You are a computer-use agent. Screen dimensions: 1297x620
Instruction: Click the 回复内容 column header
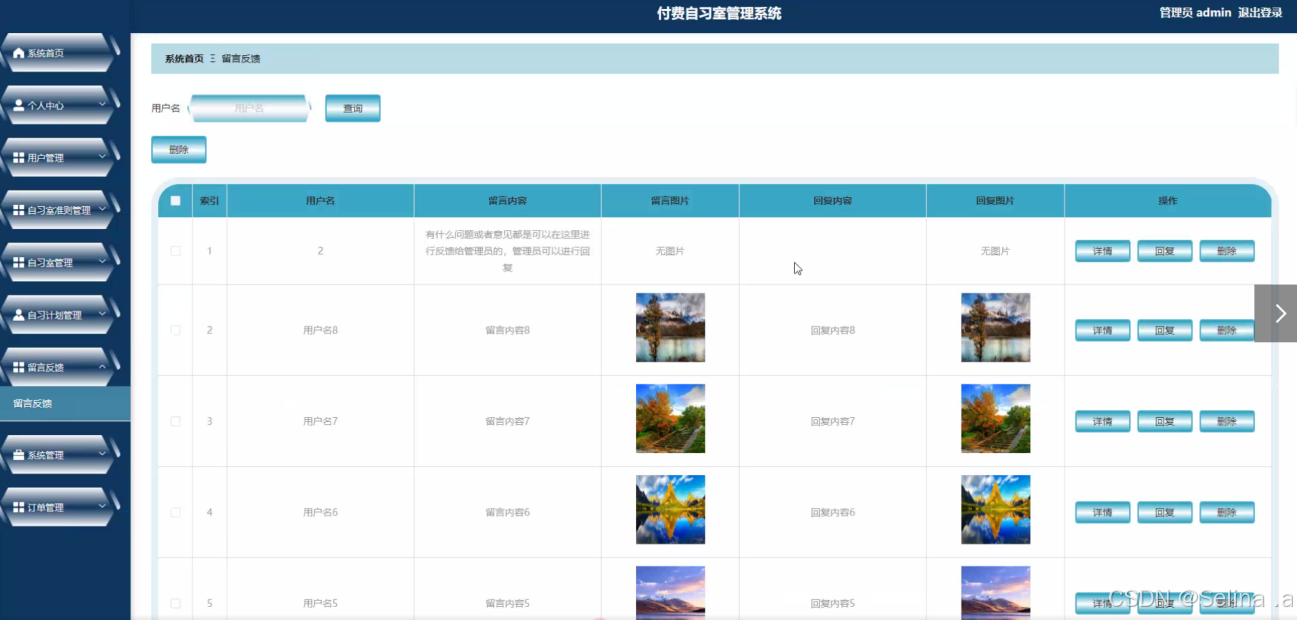coord(833,201)
